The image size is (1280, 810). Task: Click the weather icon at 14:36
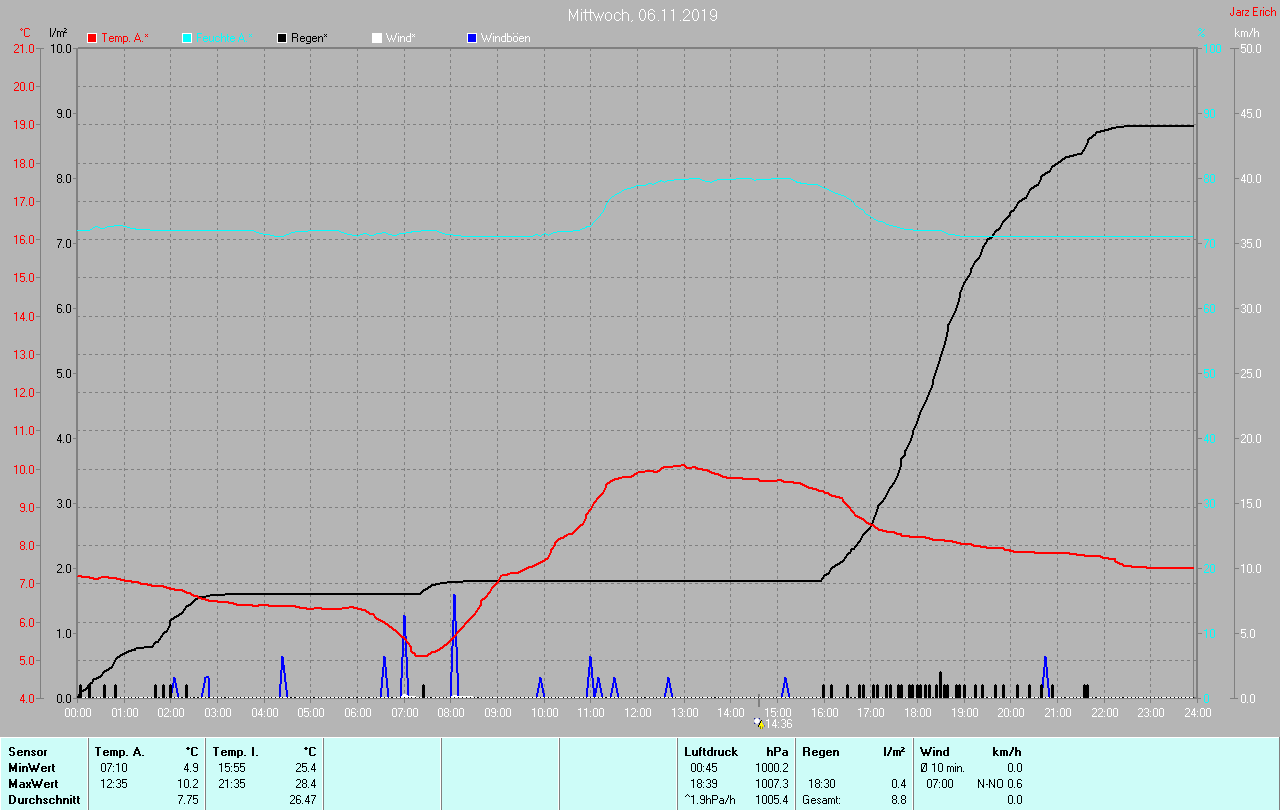click(759, 723)
